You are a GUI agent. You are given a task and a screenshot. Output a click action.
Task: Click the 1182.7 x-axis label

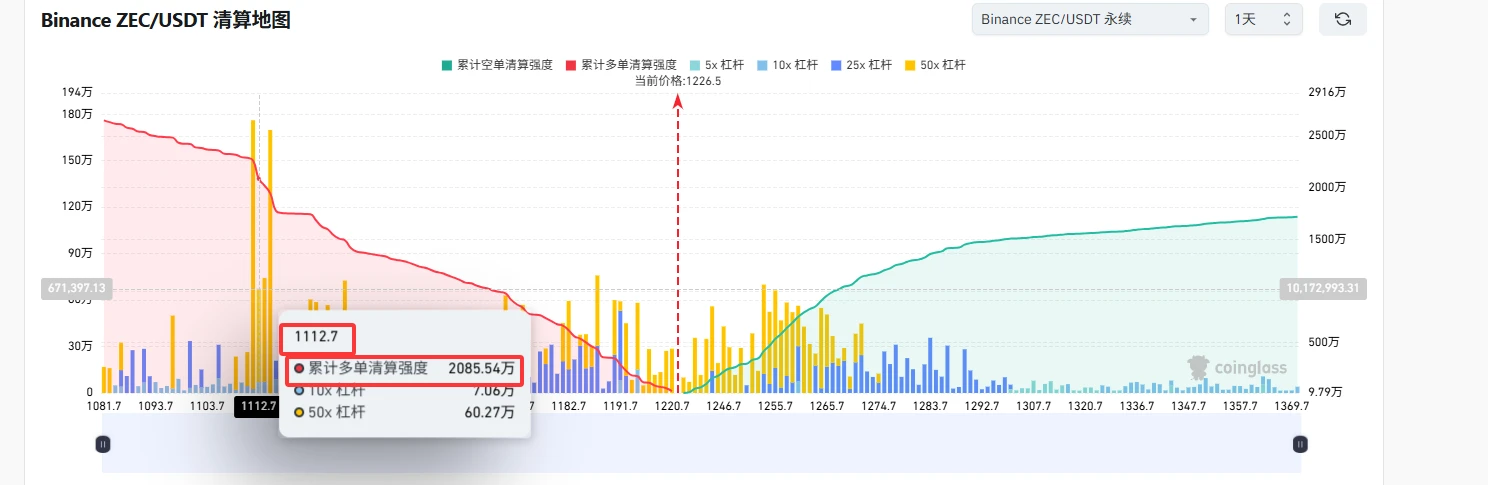tap(568, 406)
